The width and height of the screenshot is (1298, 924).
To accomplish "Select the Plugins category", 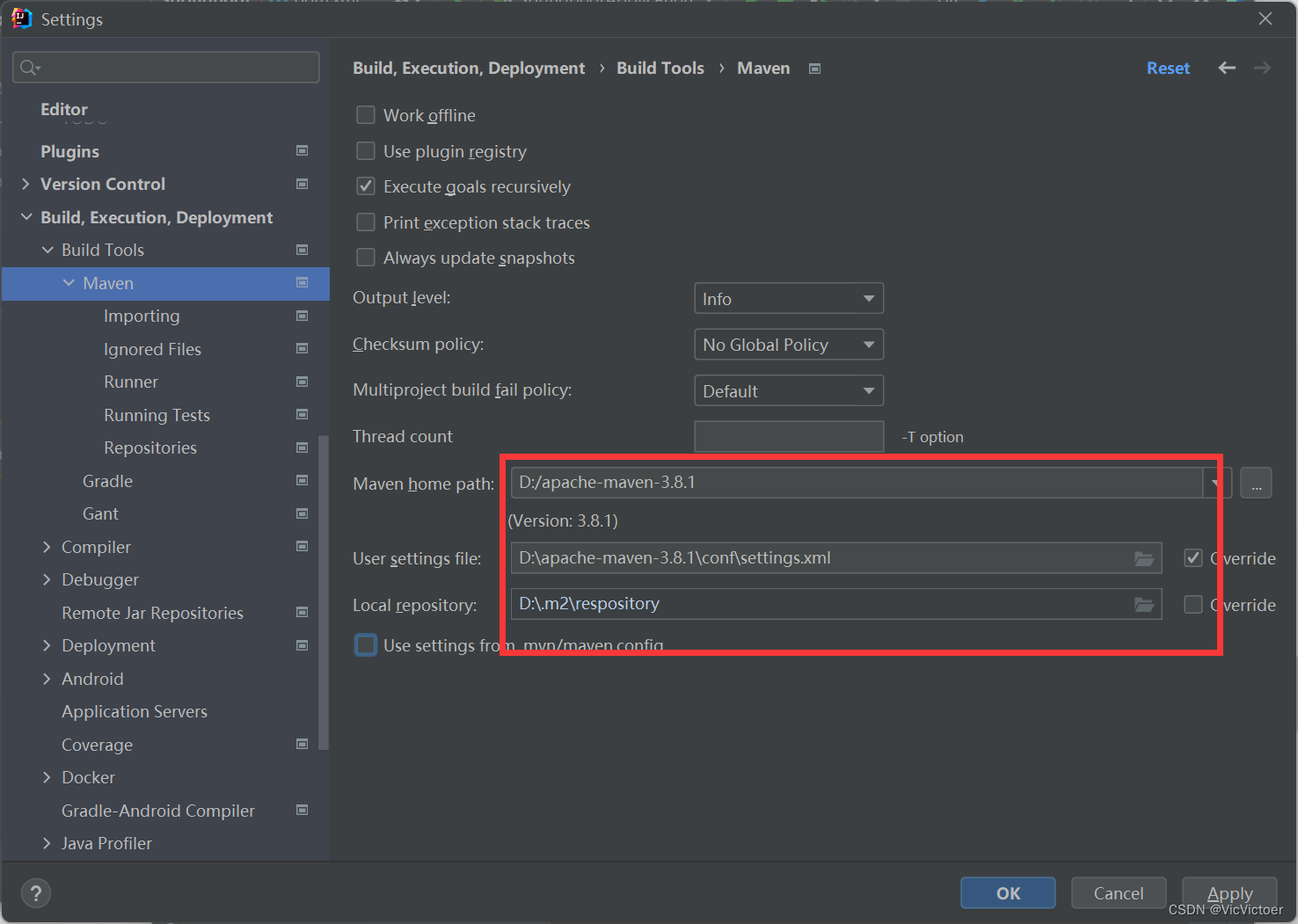I will [x=69, y=151].
